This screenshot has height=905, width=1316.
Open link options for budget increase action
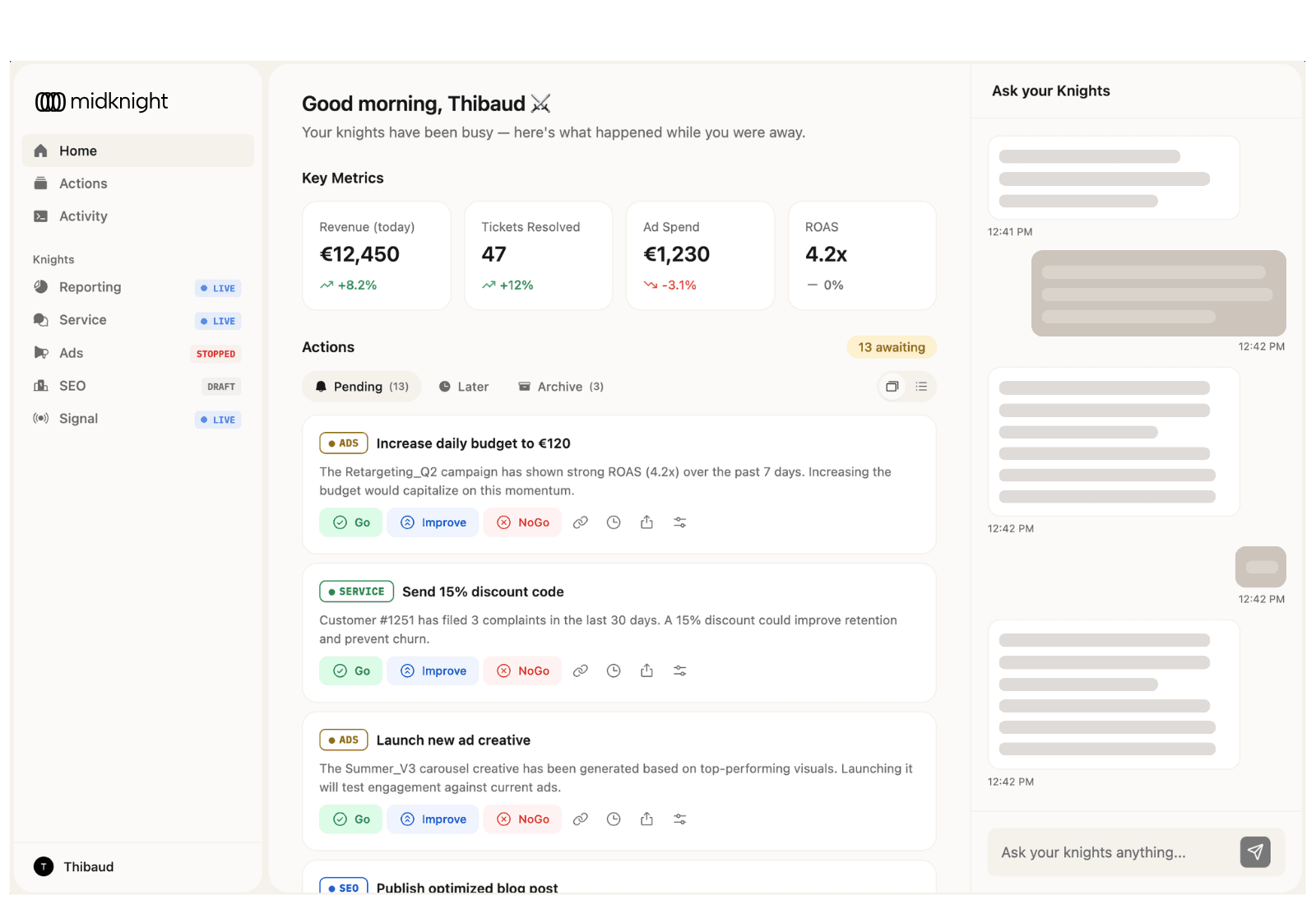pos(581,522)
